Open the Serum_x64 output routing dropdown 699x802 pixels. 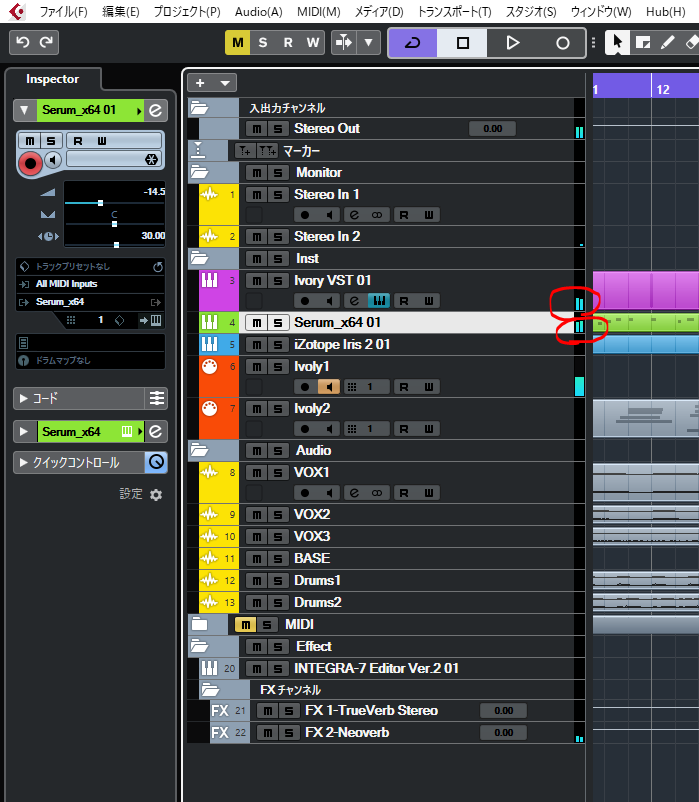point(90,302)
